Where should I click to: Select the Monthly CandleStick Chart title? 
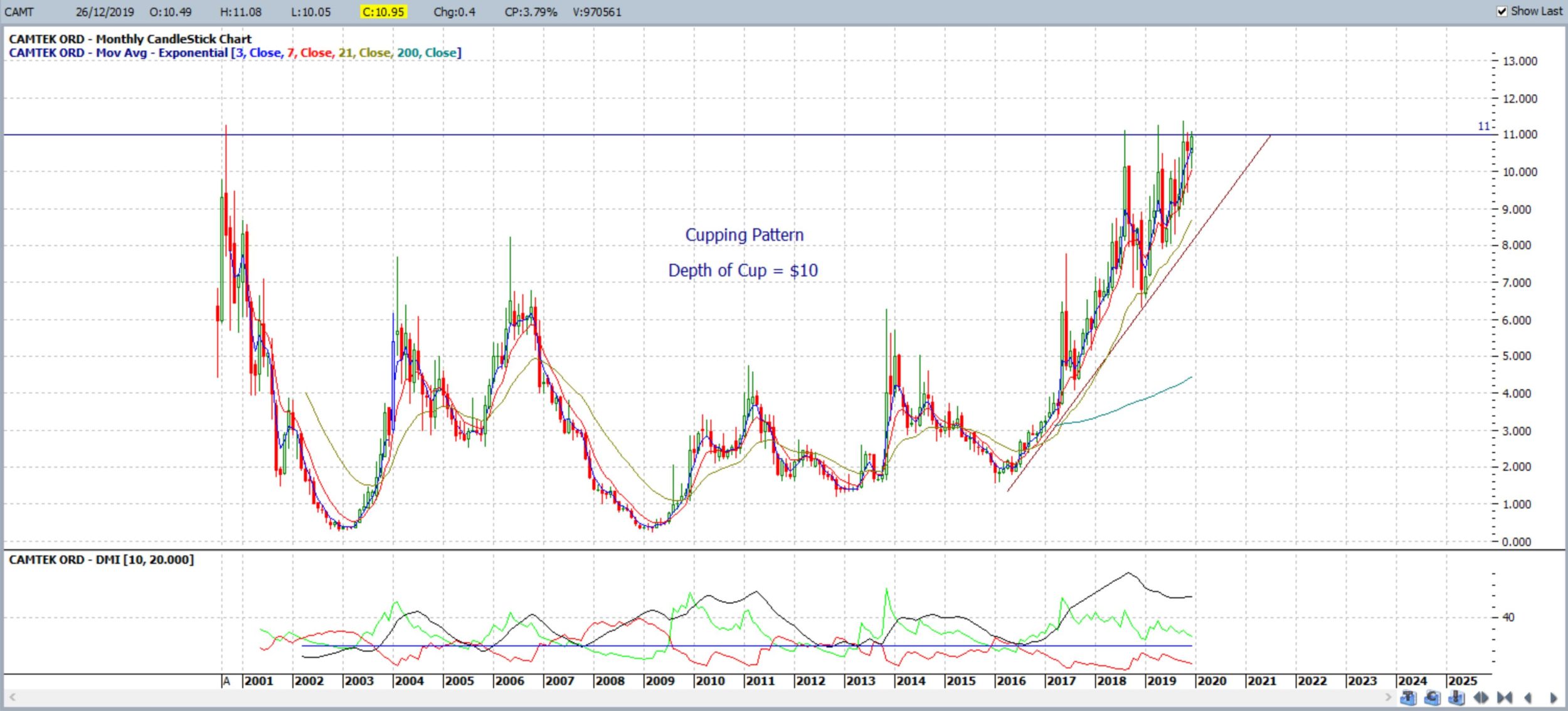tap(130, 39)
